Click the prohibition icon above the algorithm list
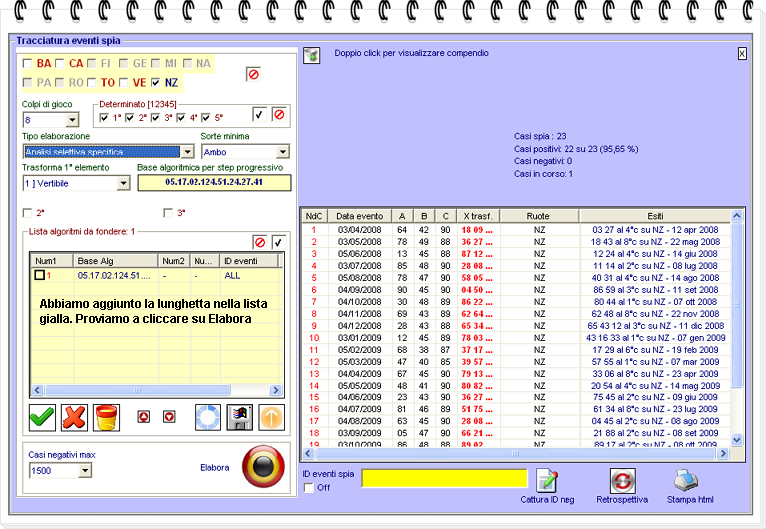This screenshot has height=529, width=766. tap(260, 242)
